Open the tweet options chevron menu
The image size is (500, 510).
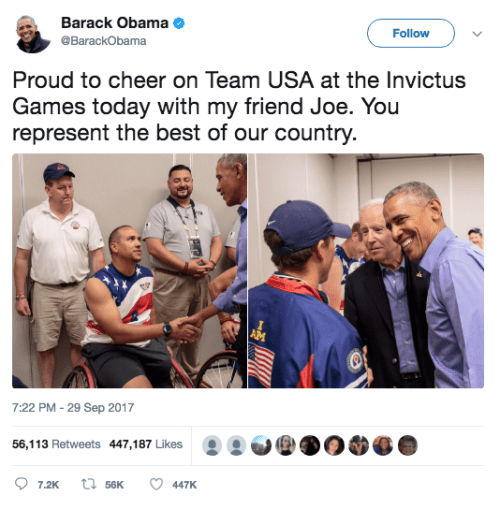coord(477,34)
